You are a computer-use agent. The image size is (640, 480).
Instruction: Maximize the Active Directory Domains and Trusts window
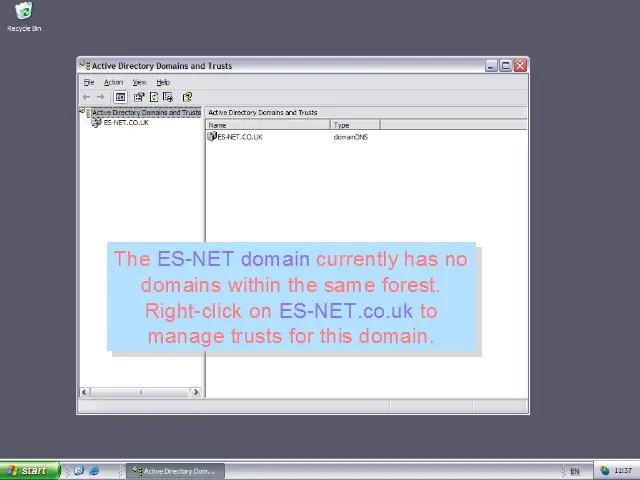(x=505, y=65)
